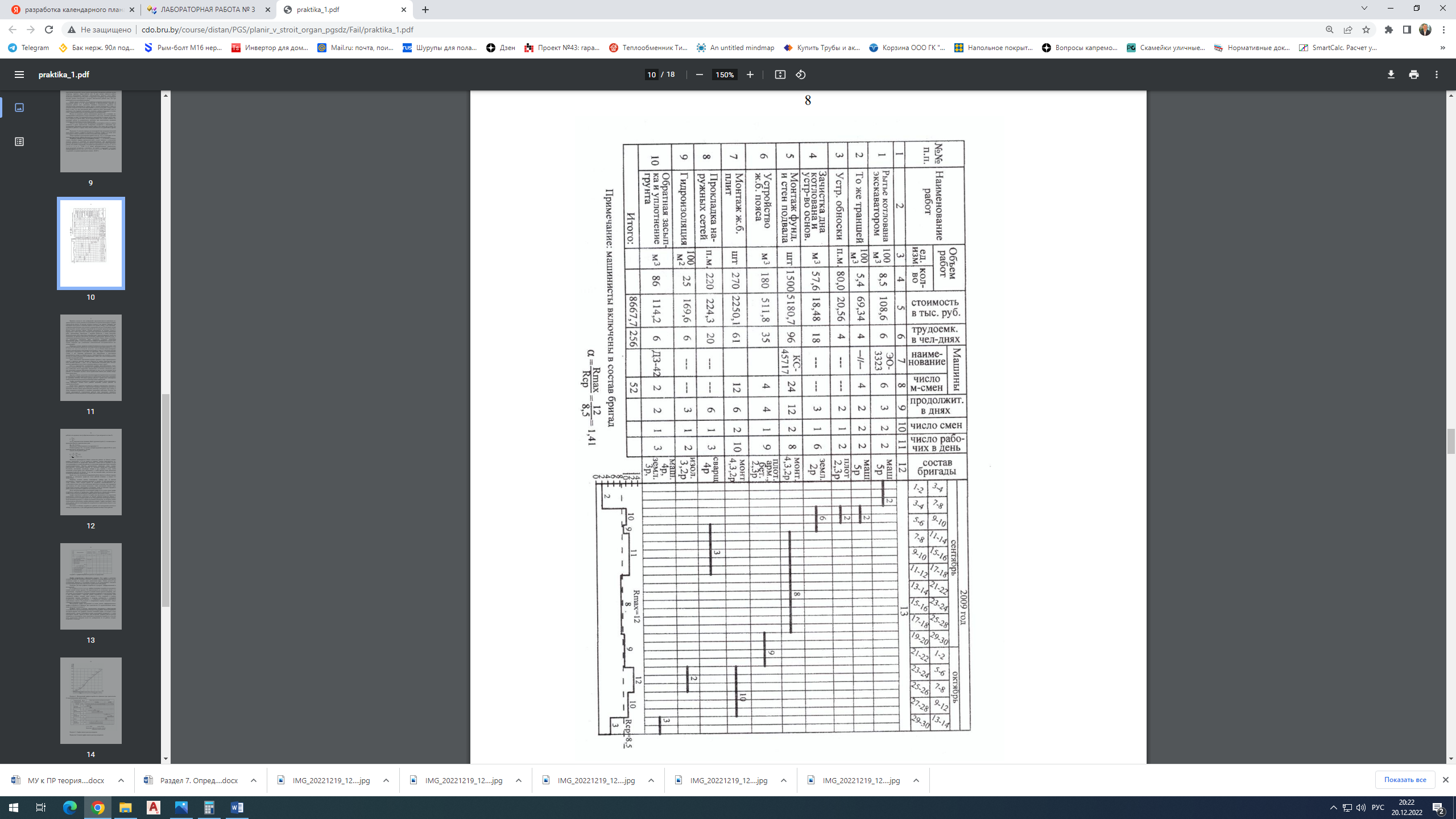Viewport: 1456px width, 819px height.
Task: Show page thumbnails panel
Action: (x=19, y=107)
